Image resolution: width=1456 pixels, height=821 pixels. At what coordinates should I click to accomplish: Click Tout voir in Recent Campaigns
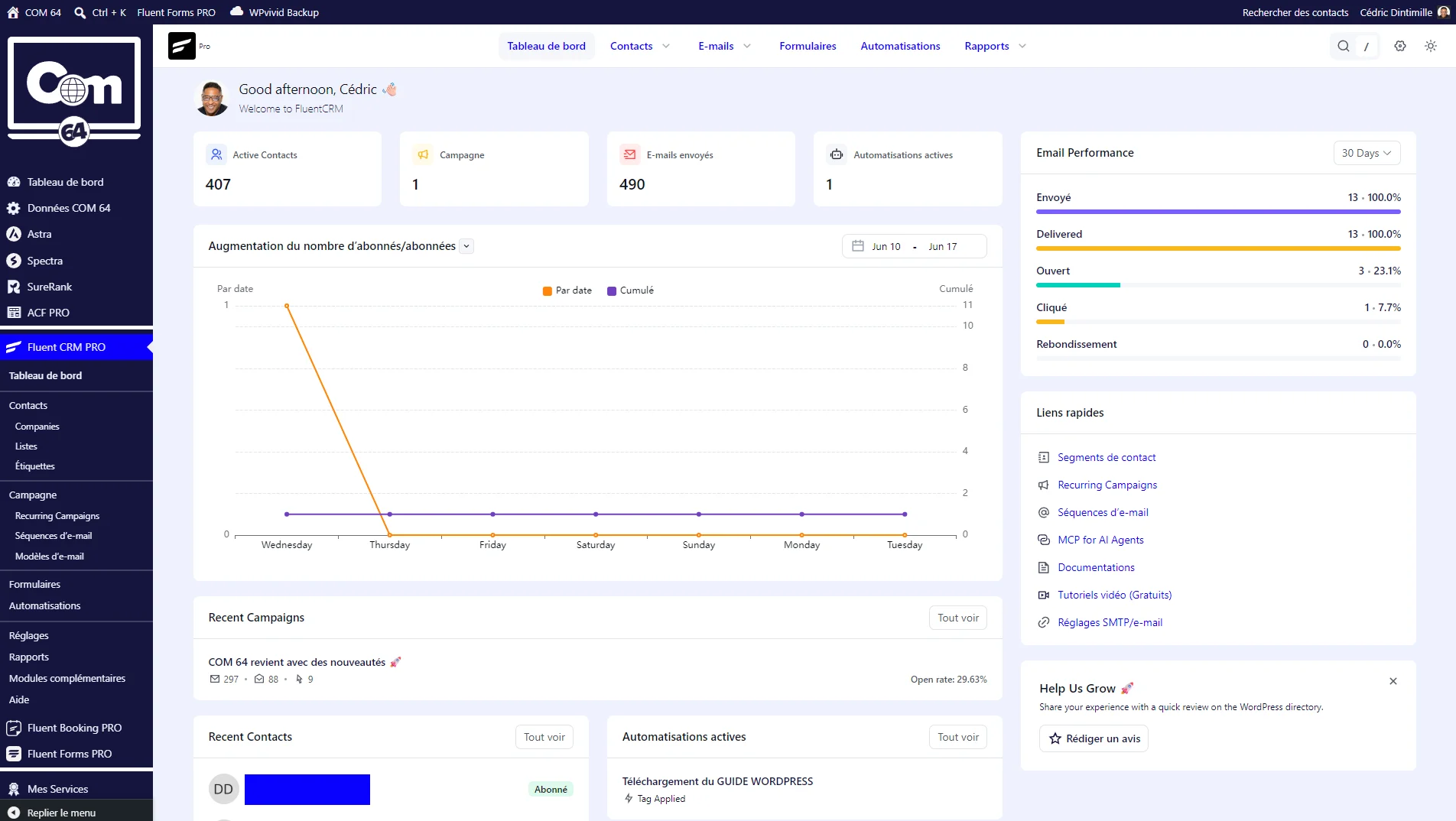point(958,618)
